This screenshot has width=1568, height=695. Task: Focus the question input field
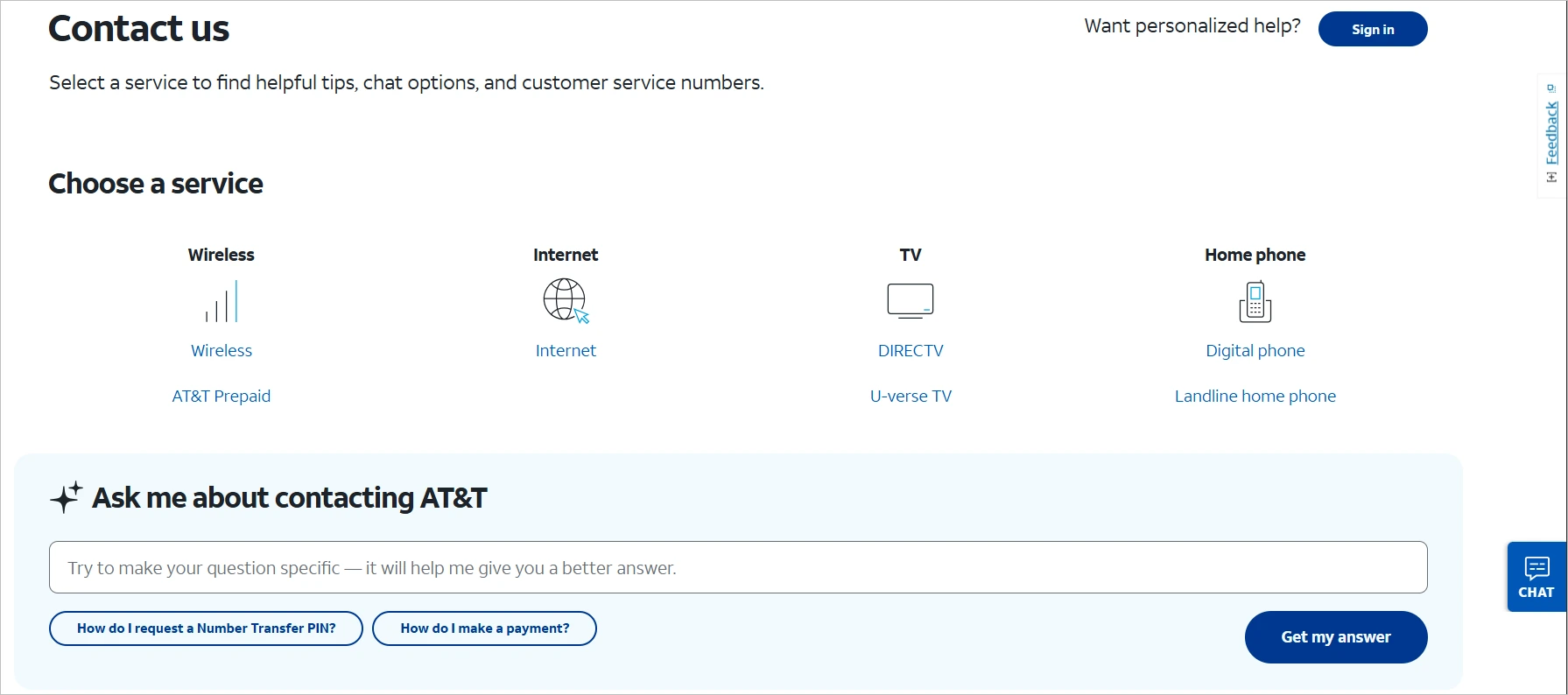(x=738, y=567)
